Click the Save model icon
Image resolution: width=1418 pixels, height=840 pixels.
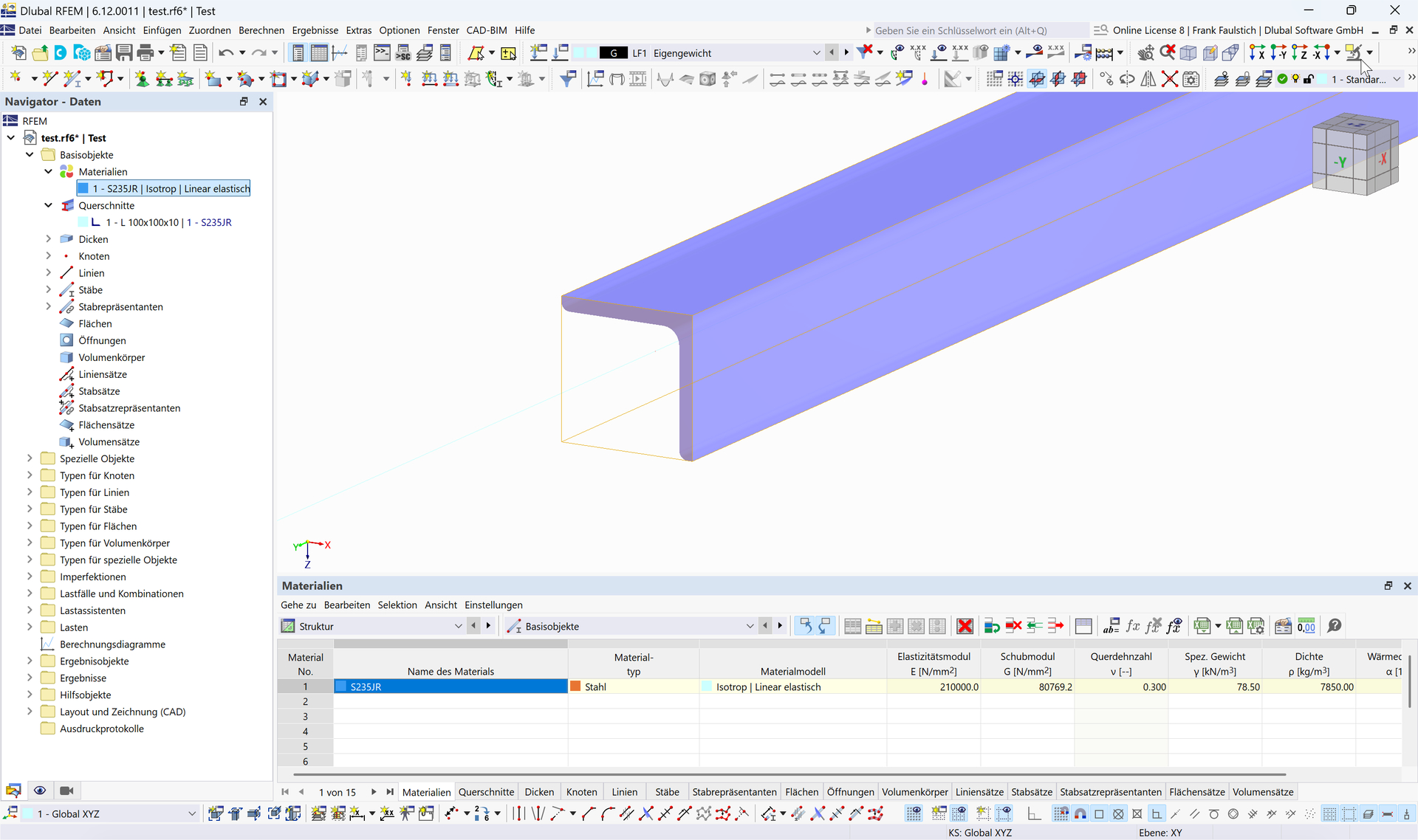[x=124, y=53]
